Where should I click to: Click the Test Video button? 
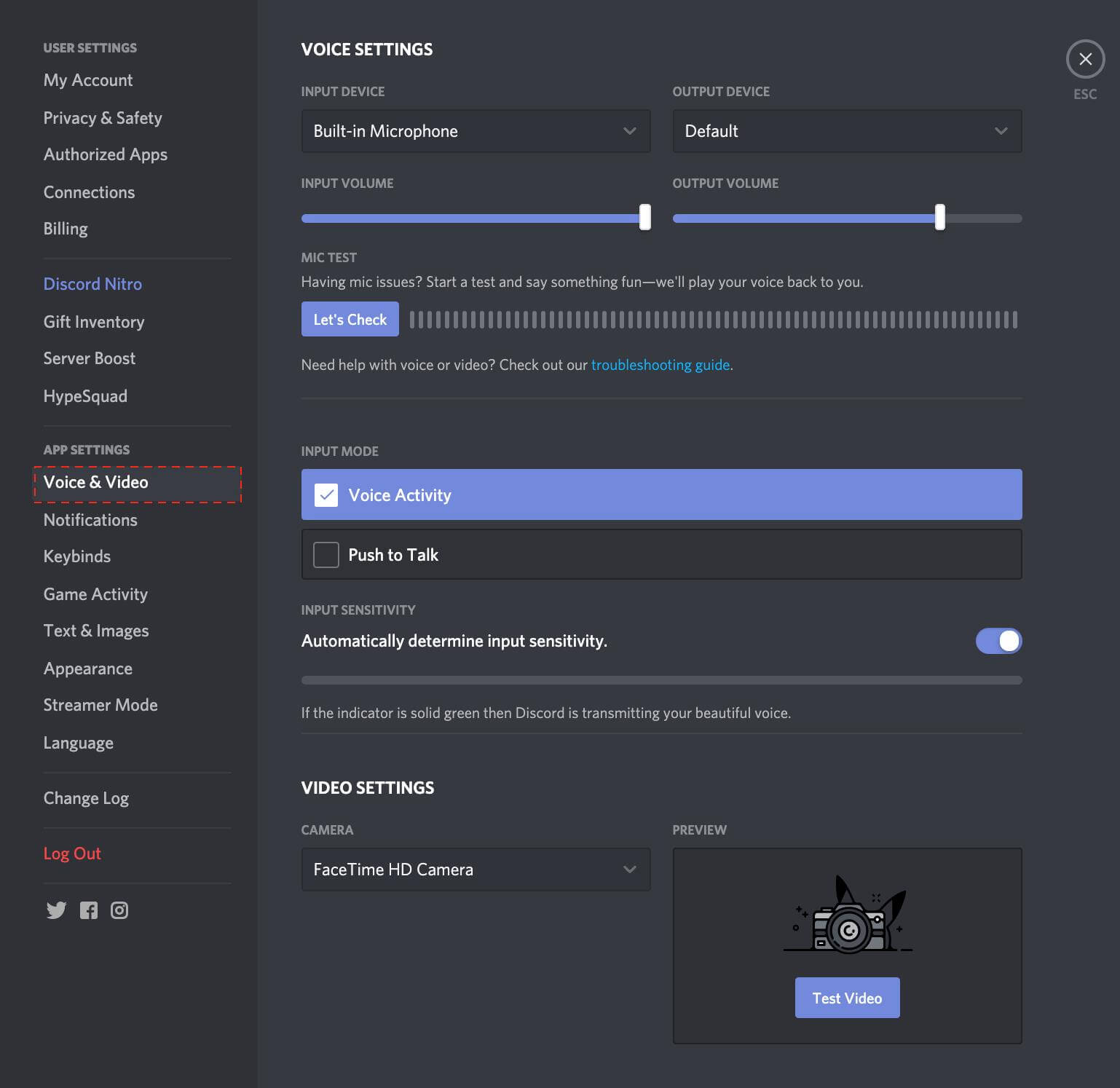(x=847, y=998)
